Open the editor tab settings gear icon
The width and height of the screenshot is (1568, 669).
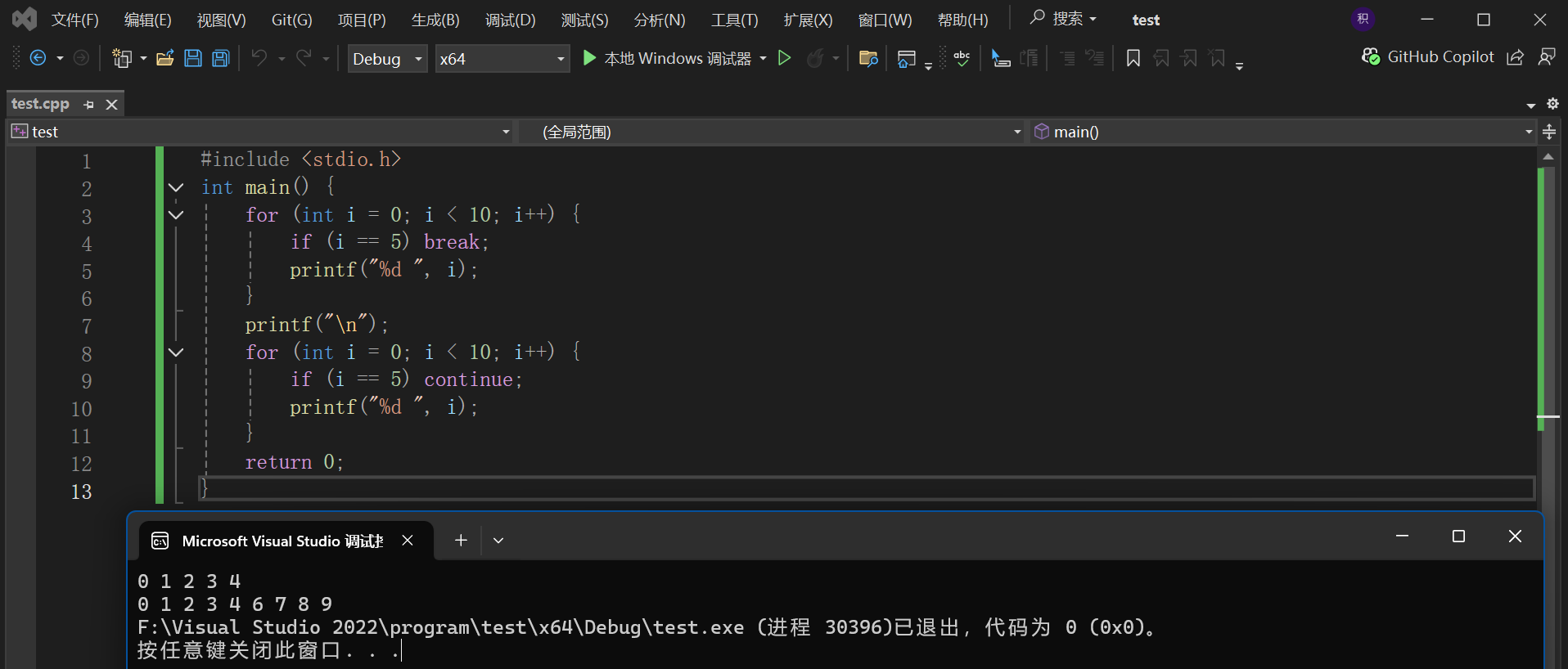point(1552,104)
